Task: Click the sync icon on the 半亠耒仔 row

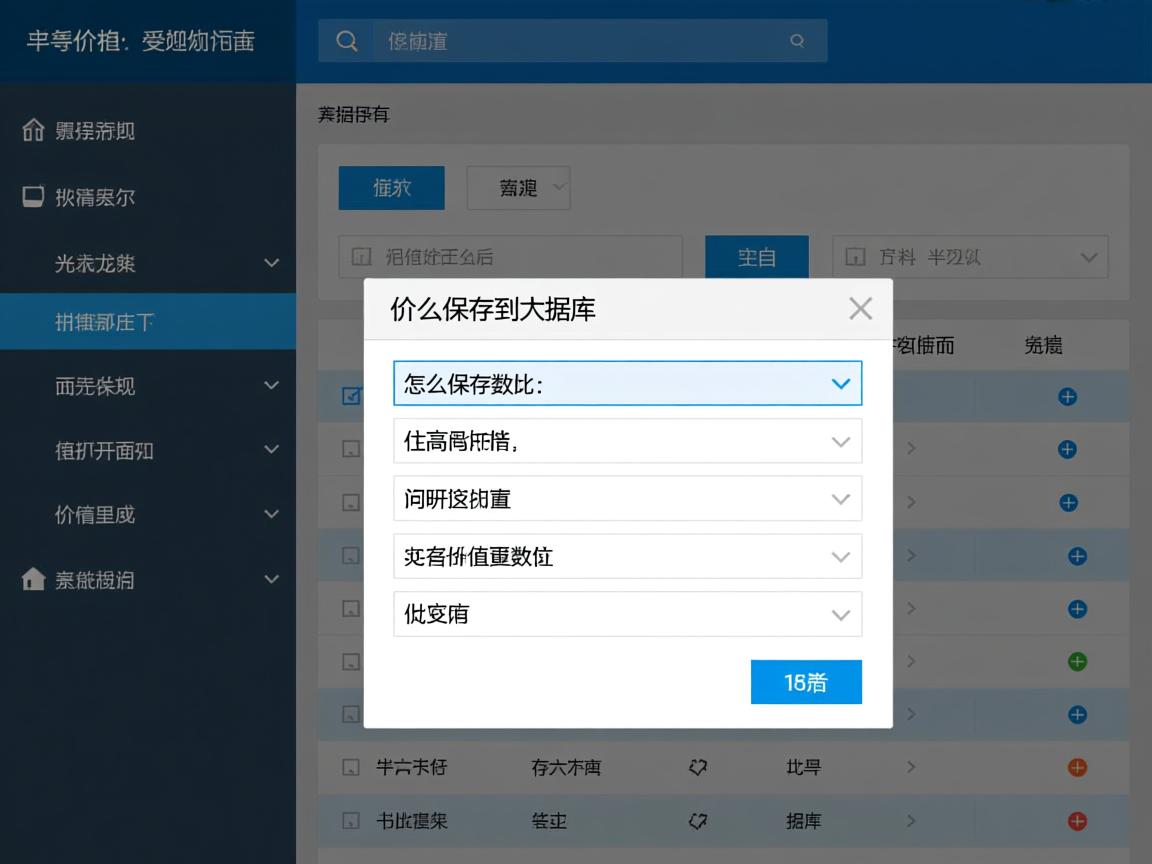Action: point(697,767)
